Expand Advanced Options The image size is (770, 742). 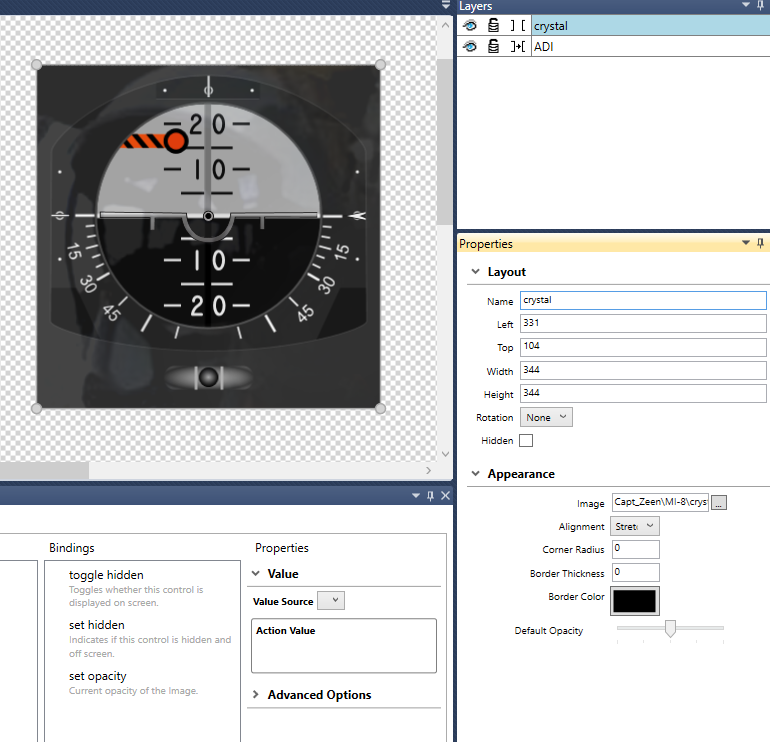tap(256, 694)
